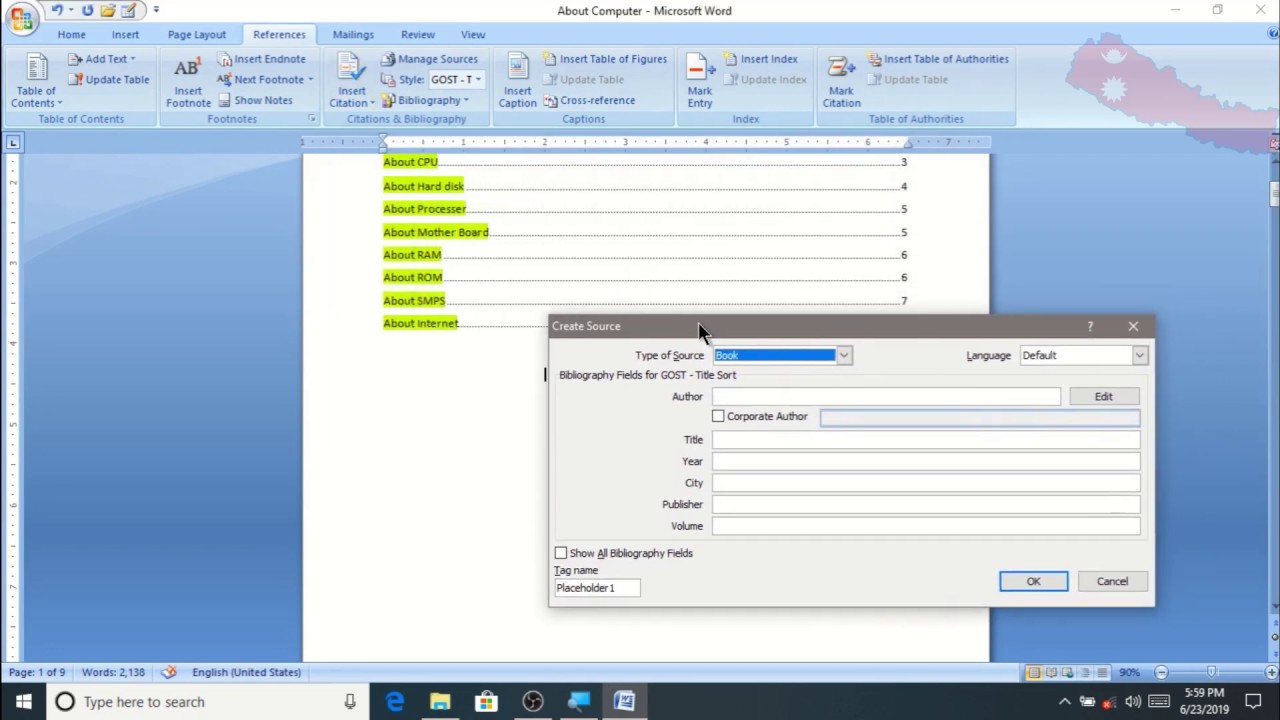Click Insert Endnote
The height and width of the screenshot is (720, 1280).
click(x=262, y=59)
